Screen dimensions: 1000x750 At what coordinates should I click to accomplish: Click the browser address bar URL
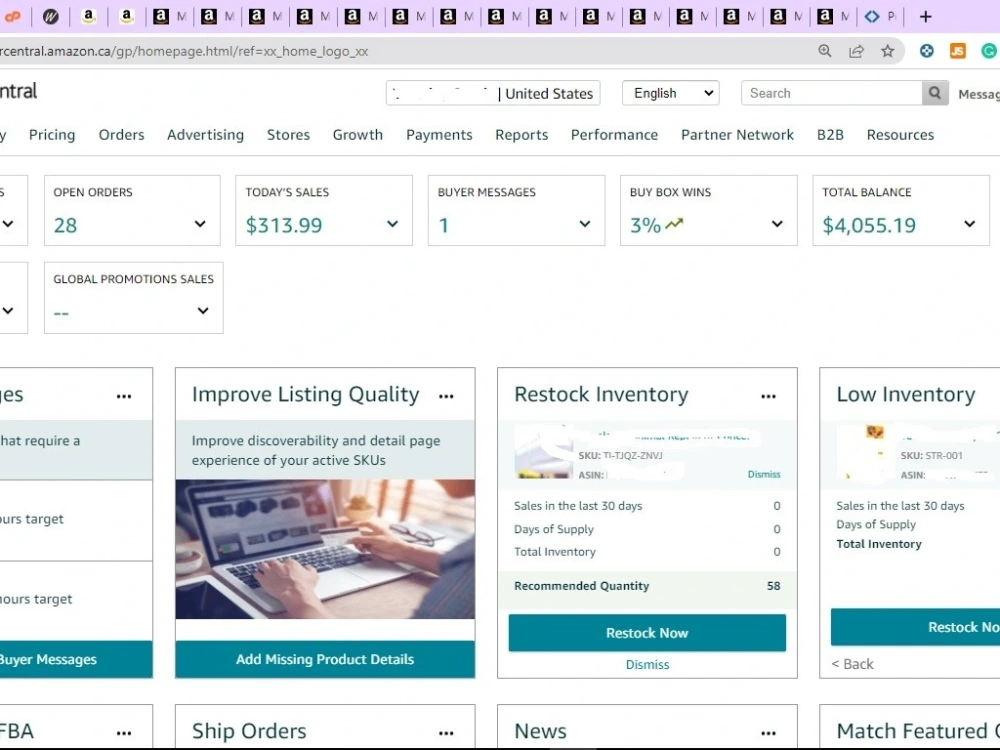tap(184, 51)
